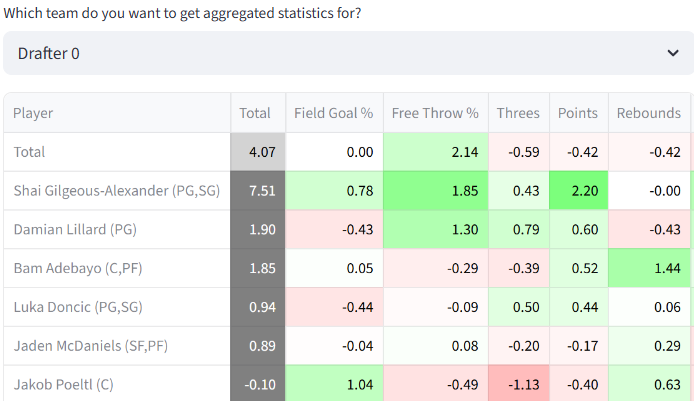Click Bam Adebayo's Rebounds value 1.44

648,268
